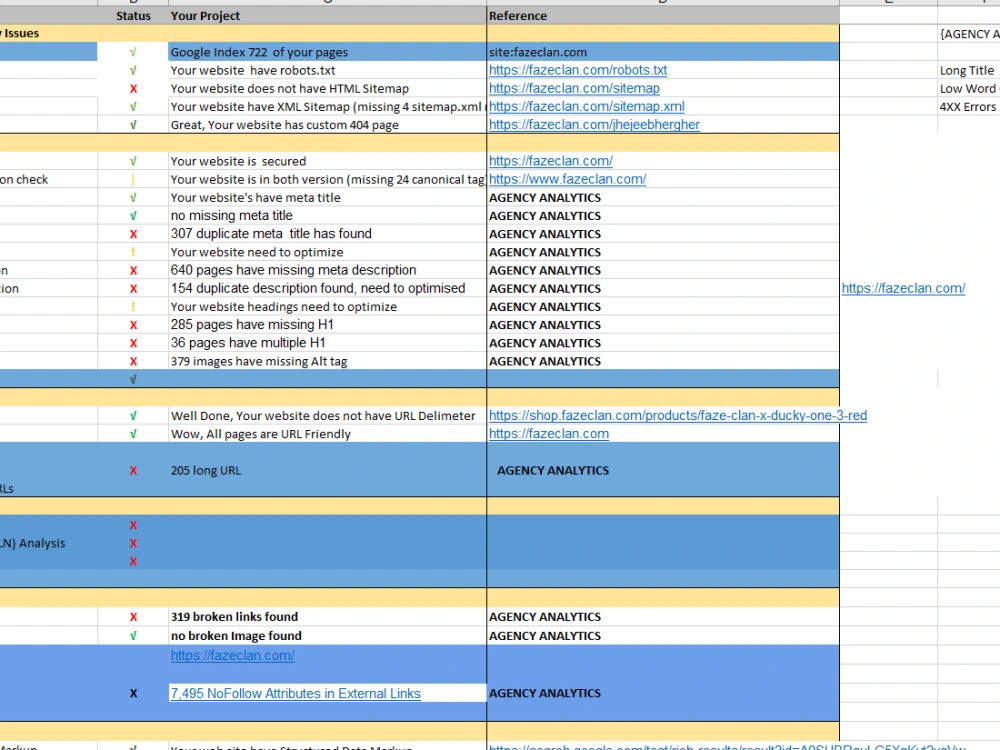
Task: Open the https://www.fazeclan.com/ link
Action: pos(568,179)
